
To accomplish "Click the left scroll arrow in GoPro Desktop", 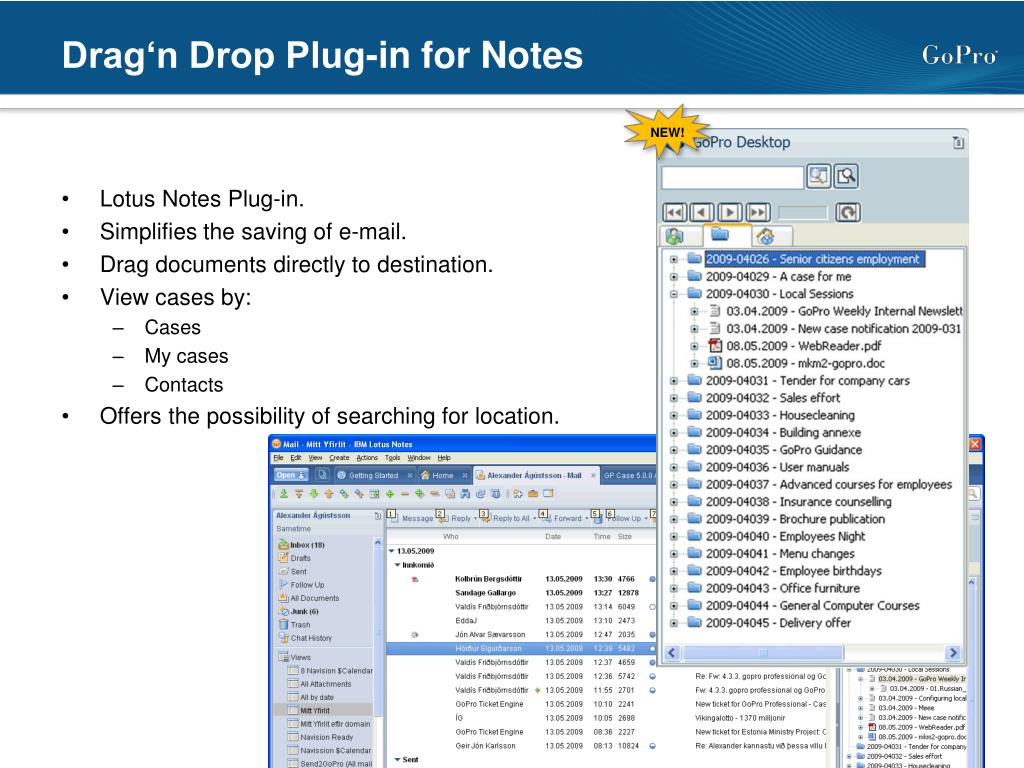I will coord(672,652).
